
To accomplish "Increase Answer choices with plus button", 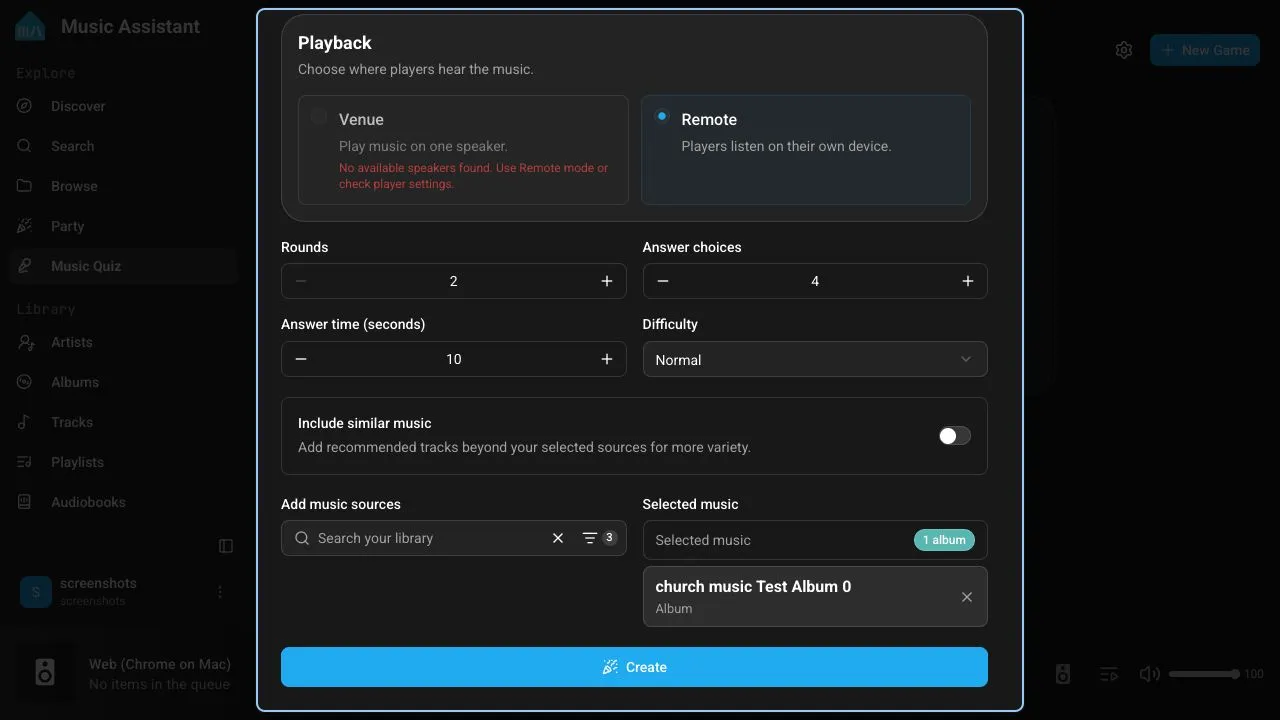I will tap(968, 281).
